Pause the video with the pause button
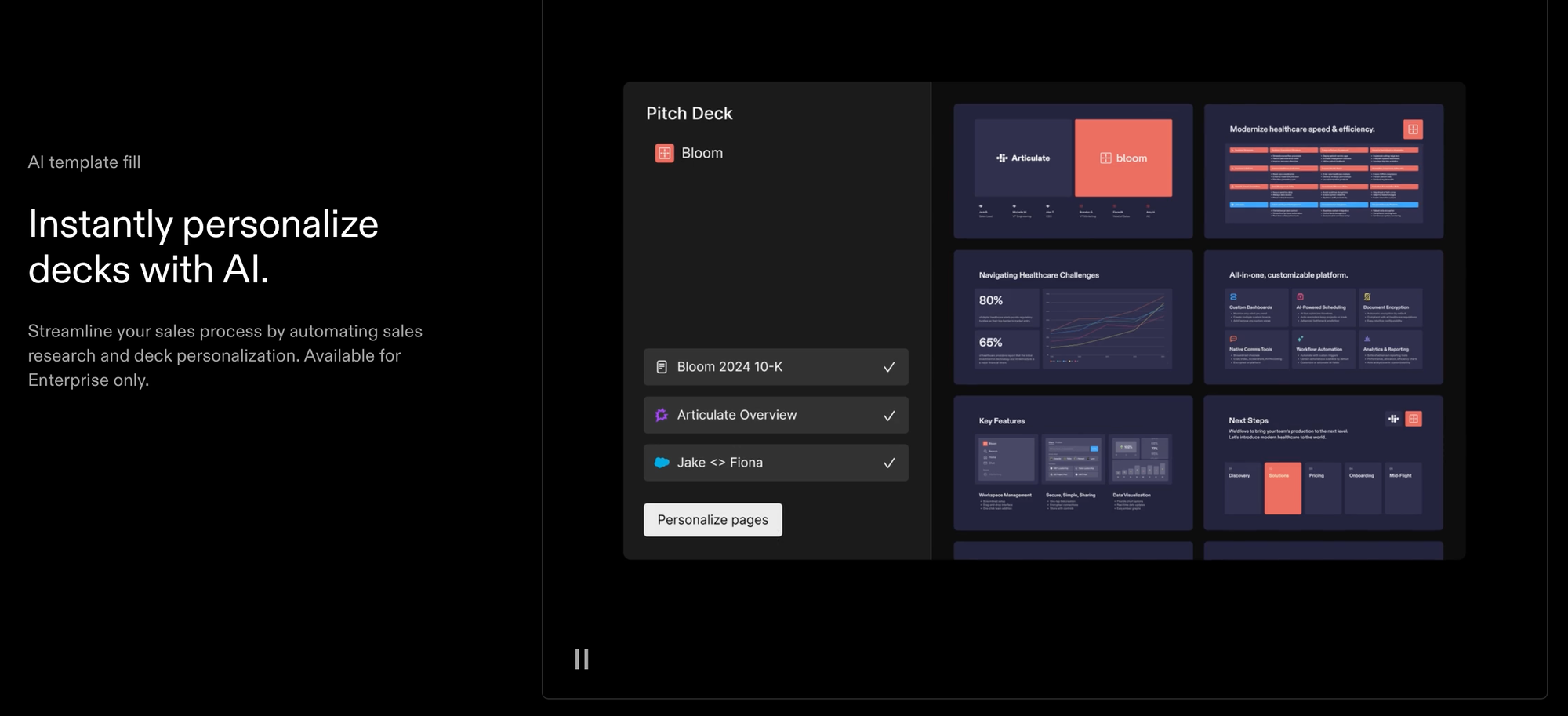 [x=582, y=660]
